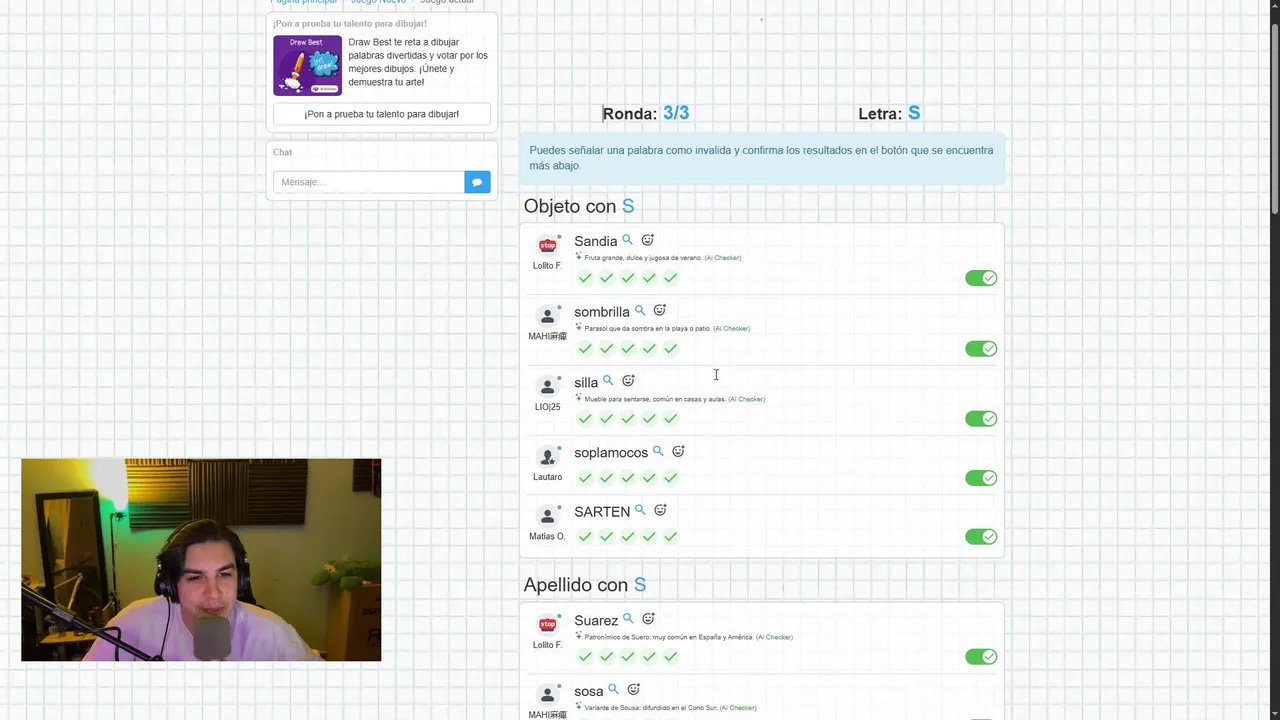Toggle validity switch for SARTEN
The image size is (1280, 720).
click(x=981, y=537)
